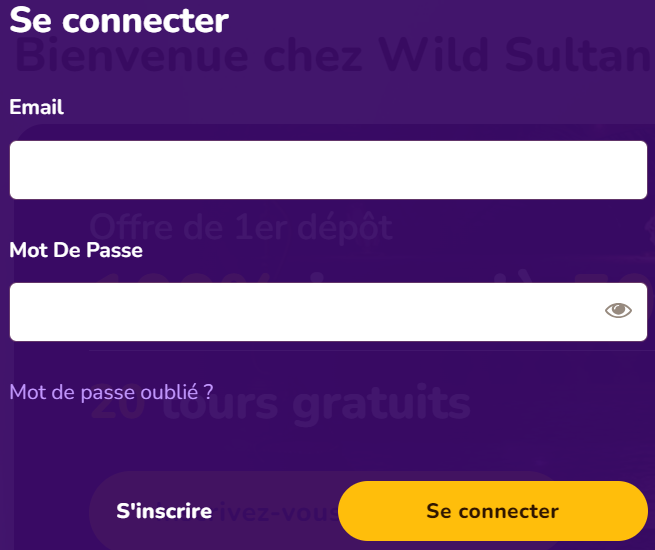This screenshot has height=550, width=655.
Task: Select the white Email text box
Action: coord(328,170)
